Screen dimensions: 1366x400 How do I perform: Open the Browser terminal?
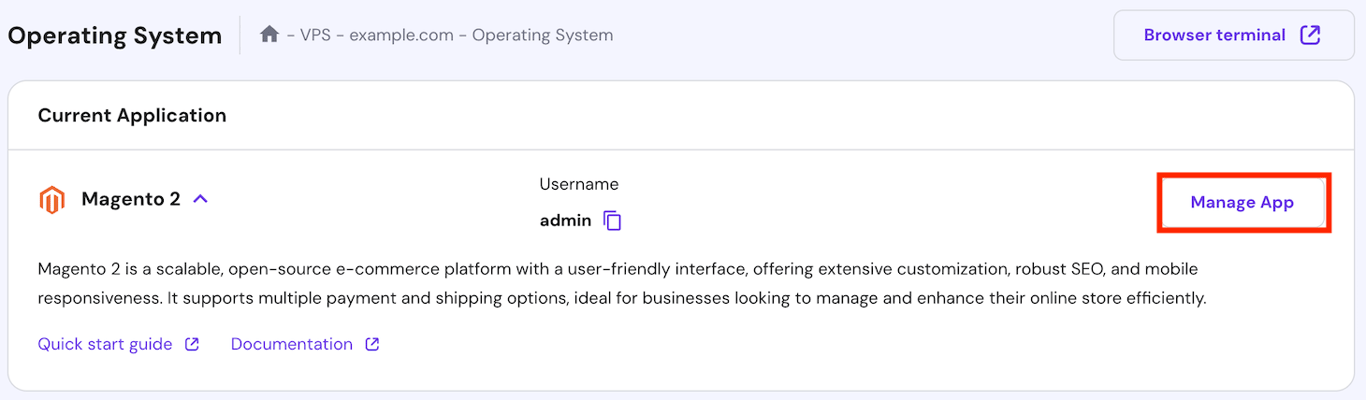(1233, 35)
